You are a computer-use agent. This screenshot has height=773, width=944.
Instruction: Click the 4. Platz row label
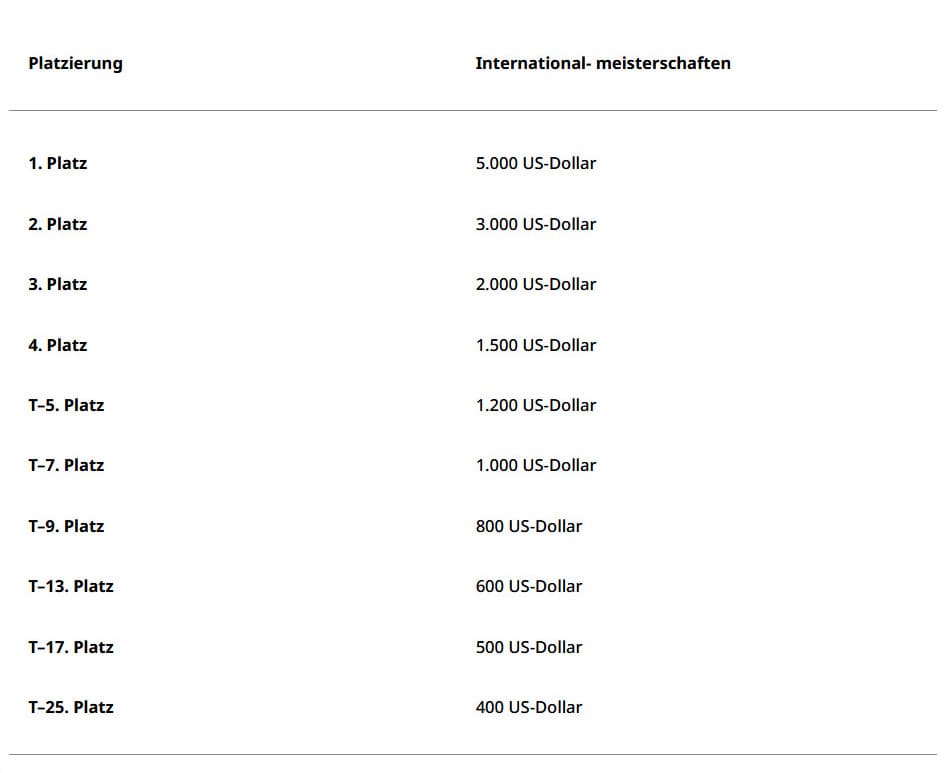tap(57, 345)
